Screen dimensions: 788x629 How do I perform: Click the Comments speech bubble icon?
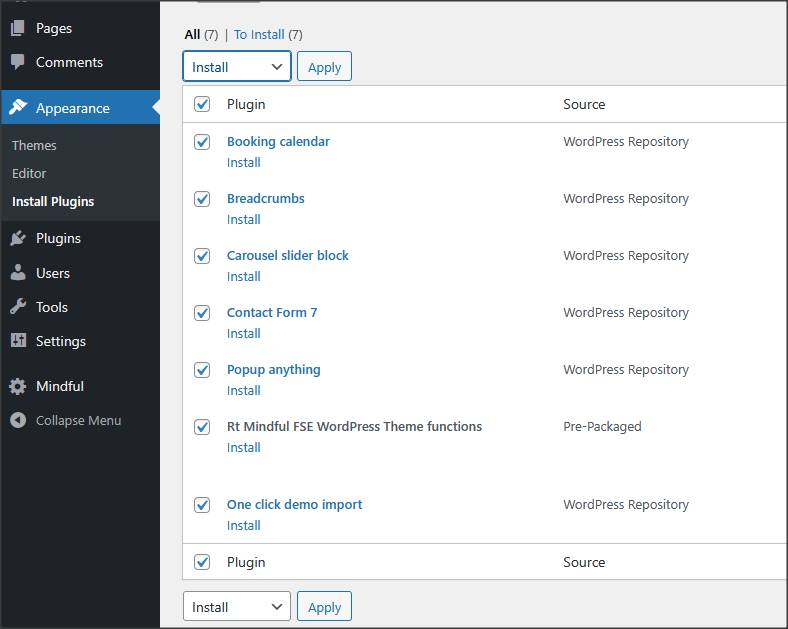pos(18,62)
